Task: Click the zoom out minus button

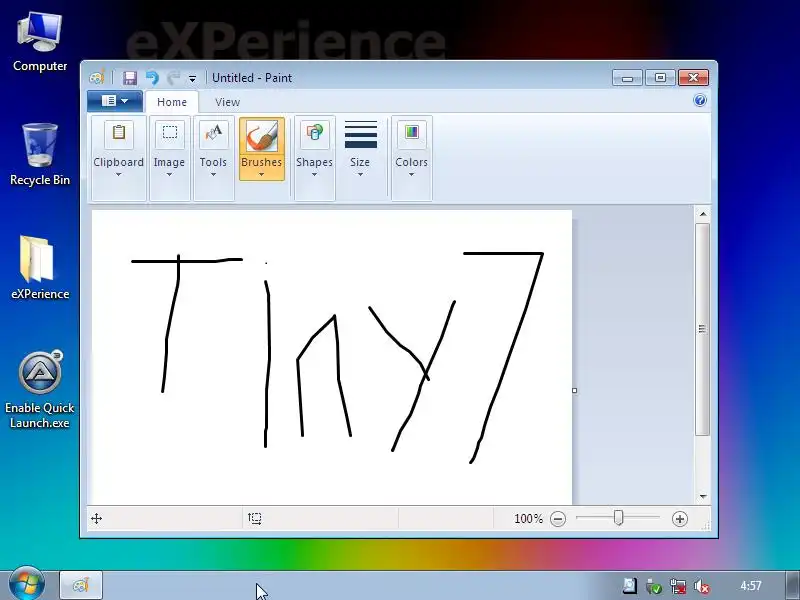Action: [558, 519]
